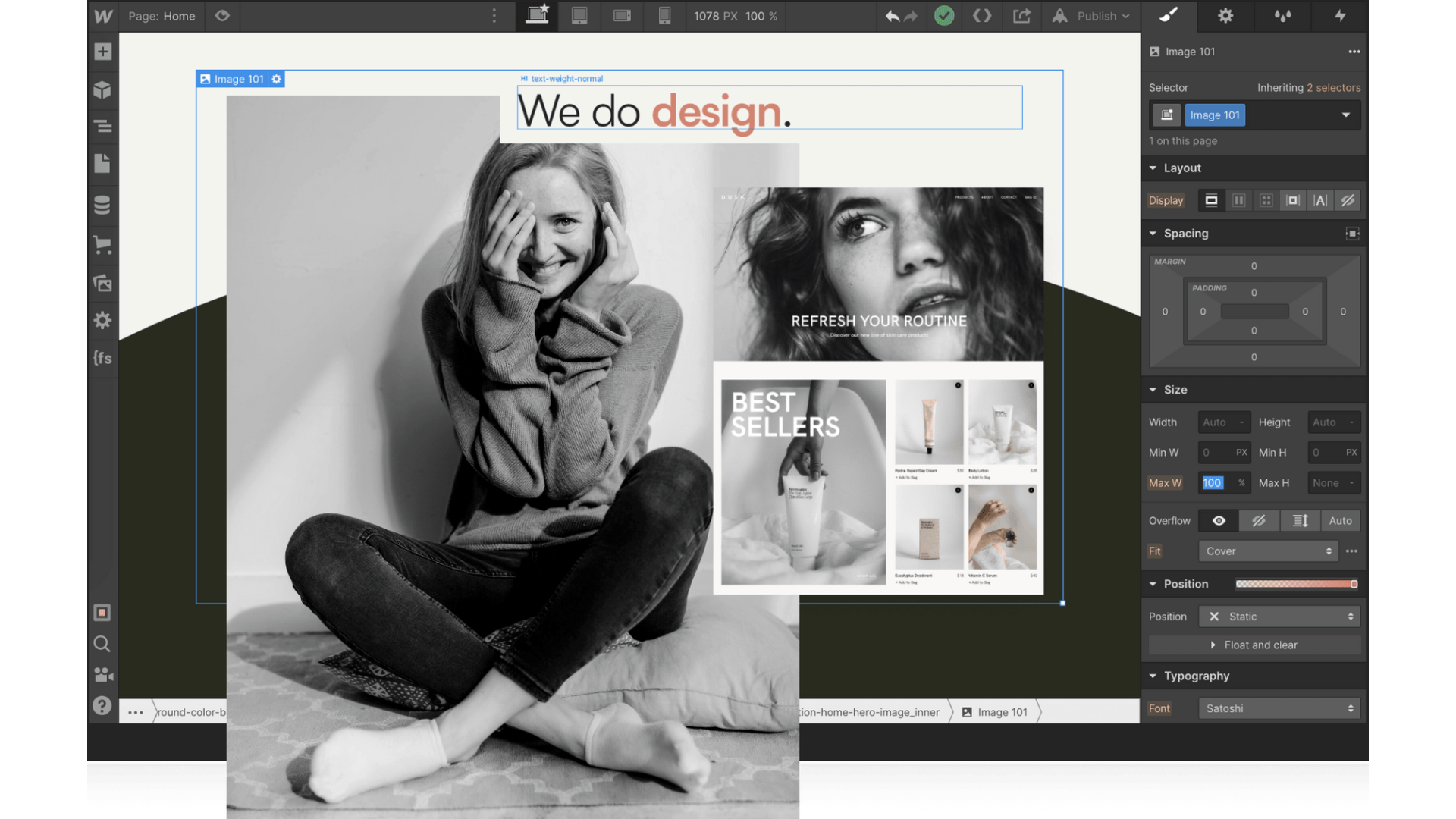Open the Assets panel
Viewport: 1456px width, 819px height.
coord(103,284)
